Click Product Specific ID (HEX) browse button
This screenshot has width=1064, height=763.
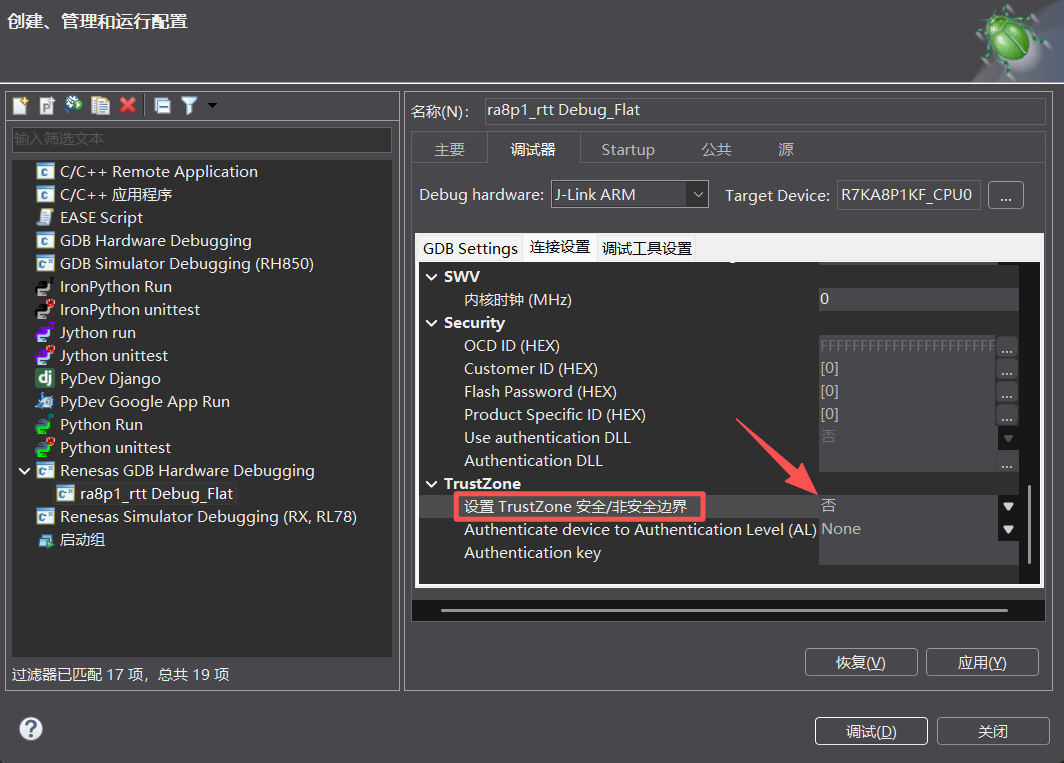click(x=1007, y=415)
